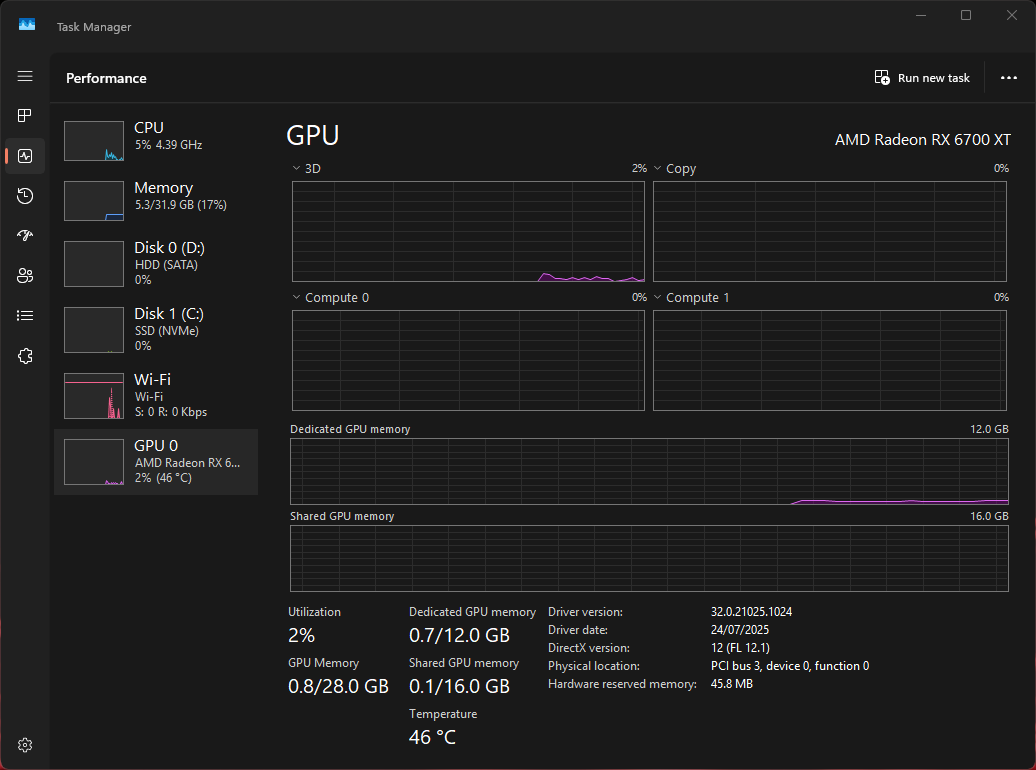Click the 3D engine usage graph
Image resolution: width=1036 pixels, height=770 pixels.
(x=468, y=231)
